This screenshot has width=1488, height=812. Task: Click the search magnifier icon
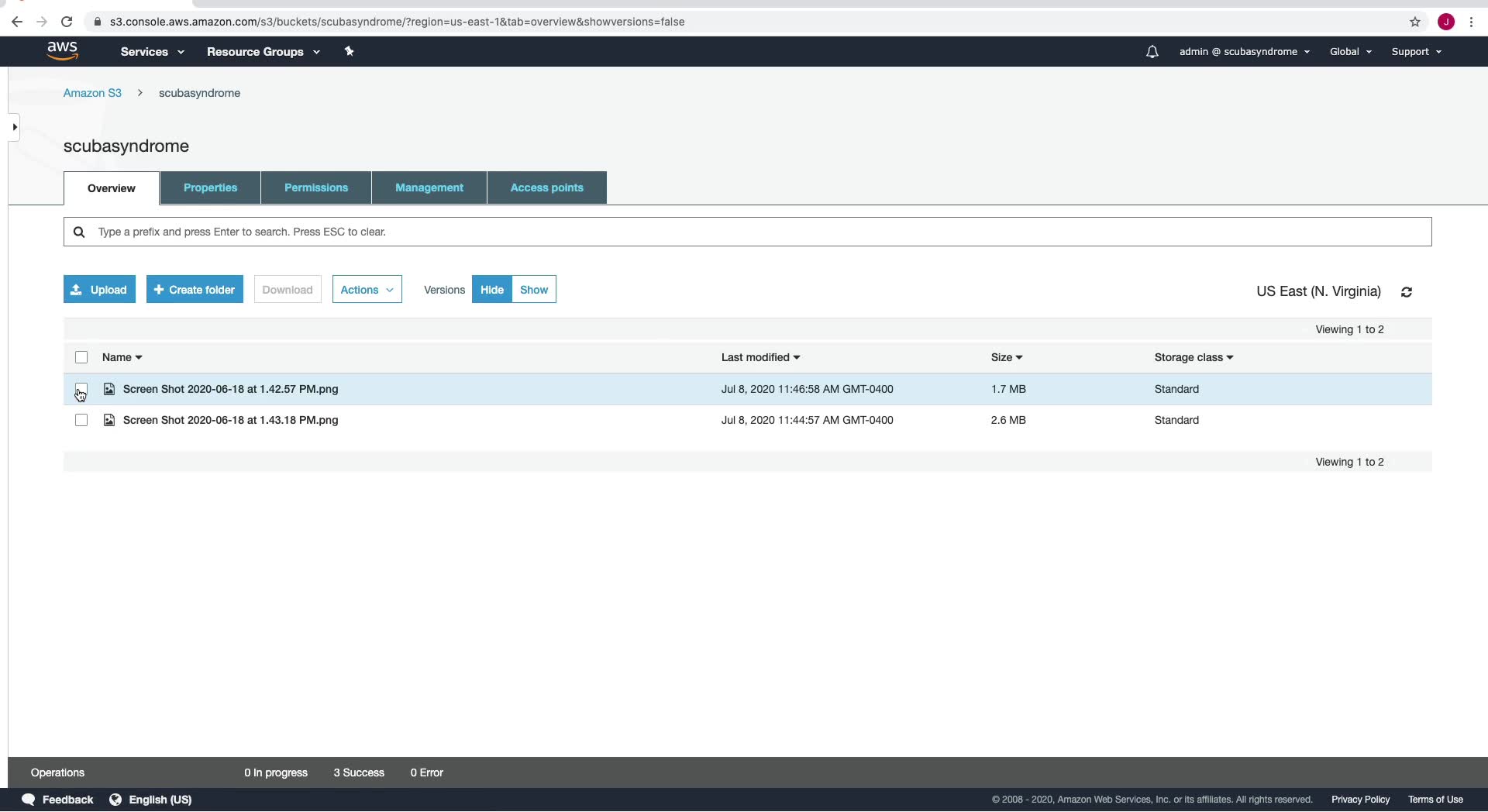click(x=79, y=232)
